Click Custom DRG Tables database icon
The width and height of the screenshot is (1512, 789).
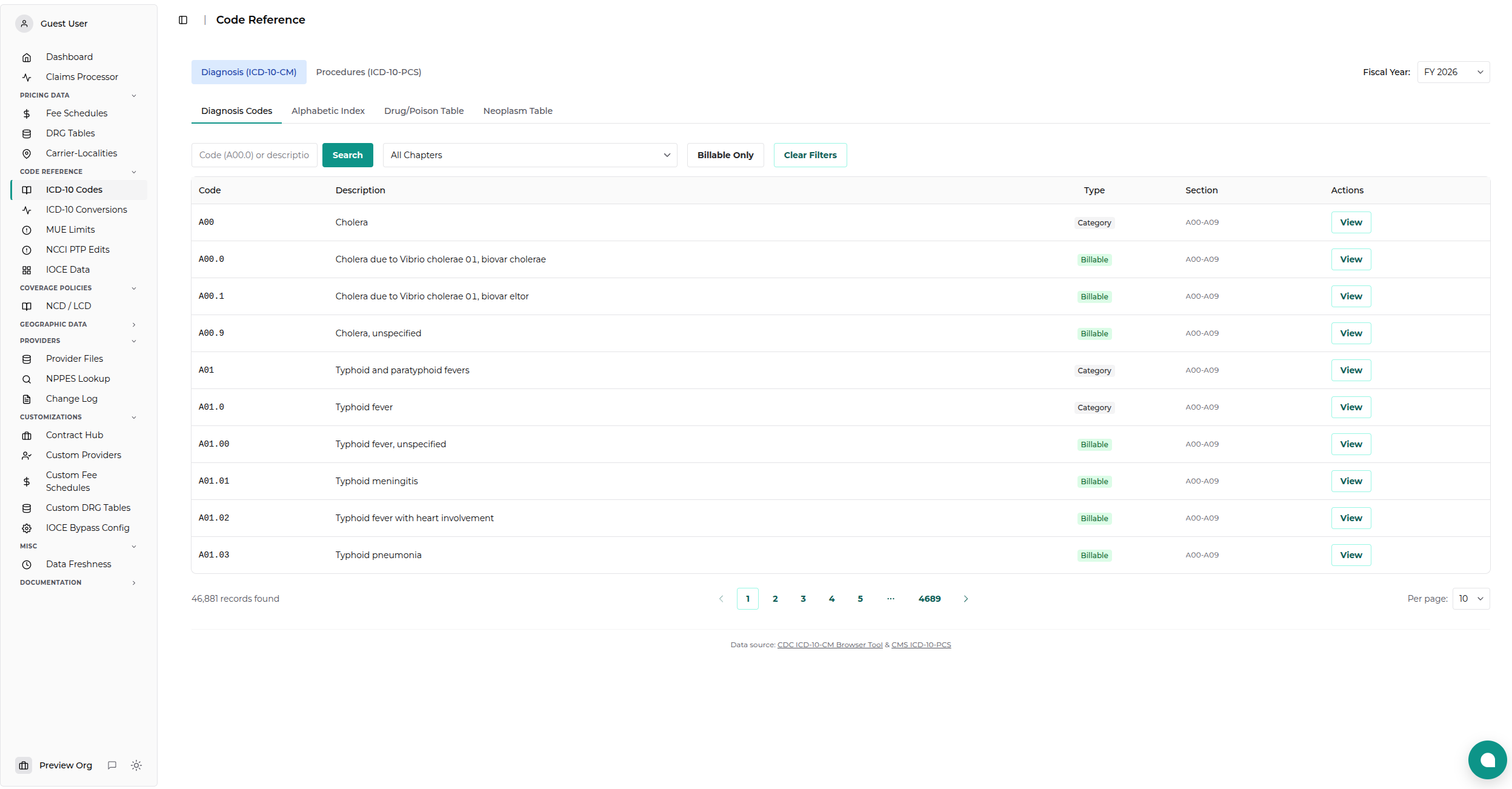point(27,508)
